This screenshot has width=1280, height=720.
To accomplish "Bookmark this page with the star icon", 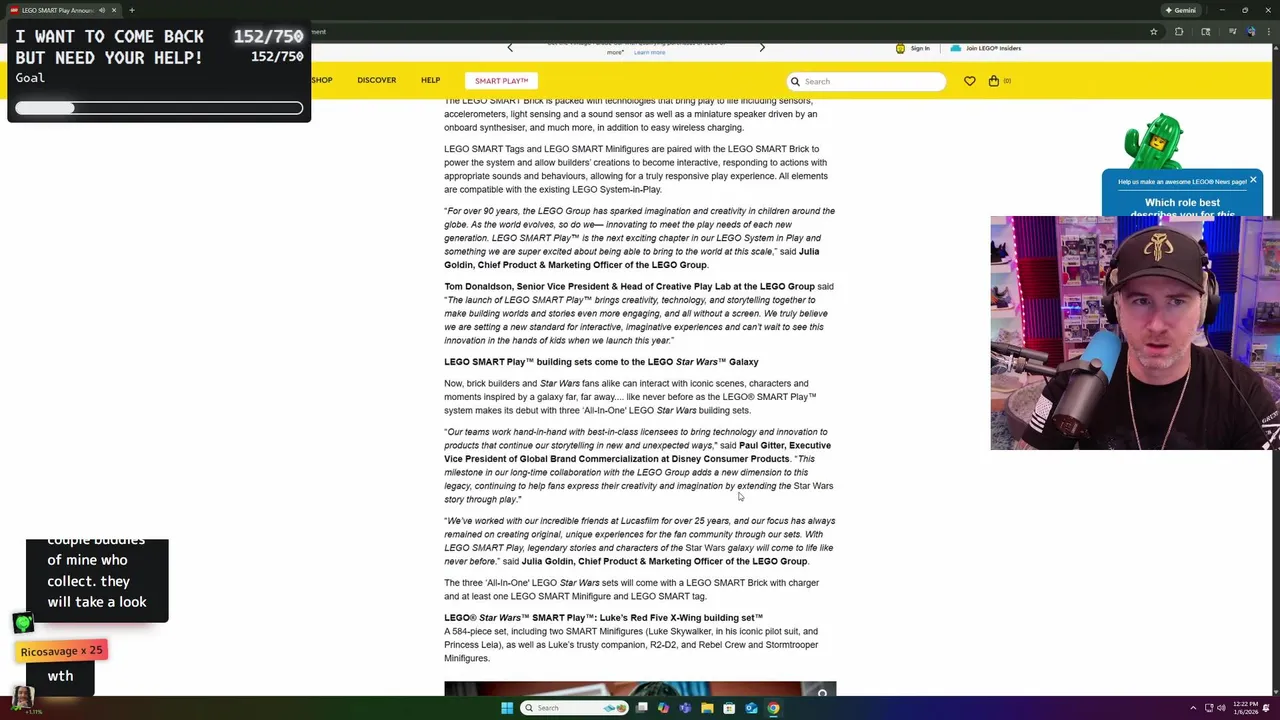I will (1154, 31).
